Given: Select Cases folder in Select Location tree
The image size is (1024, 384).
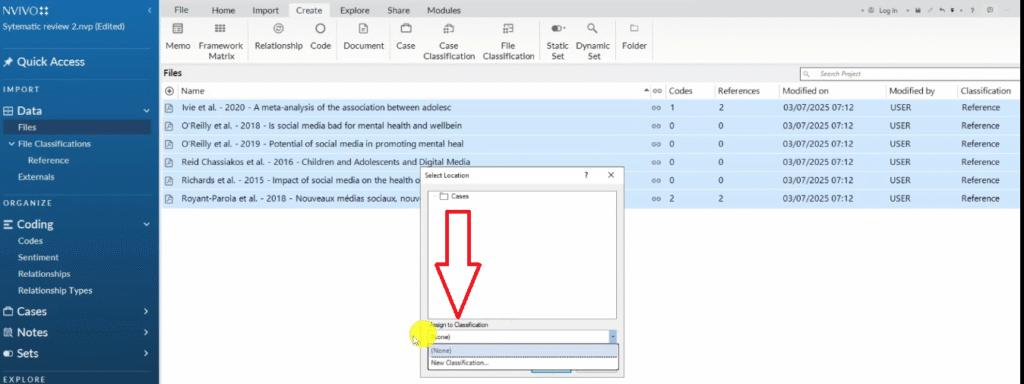Looking at the screenshot, I should point(460,196).
